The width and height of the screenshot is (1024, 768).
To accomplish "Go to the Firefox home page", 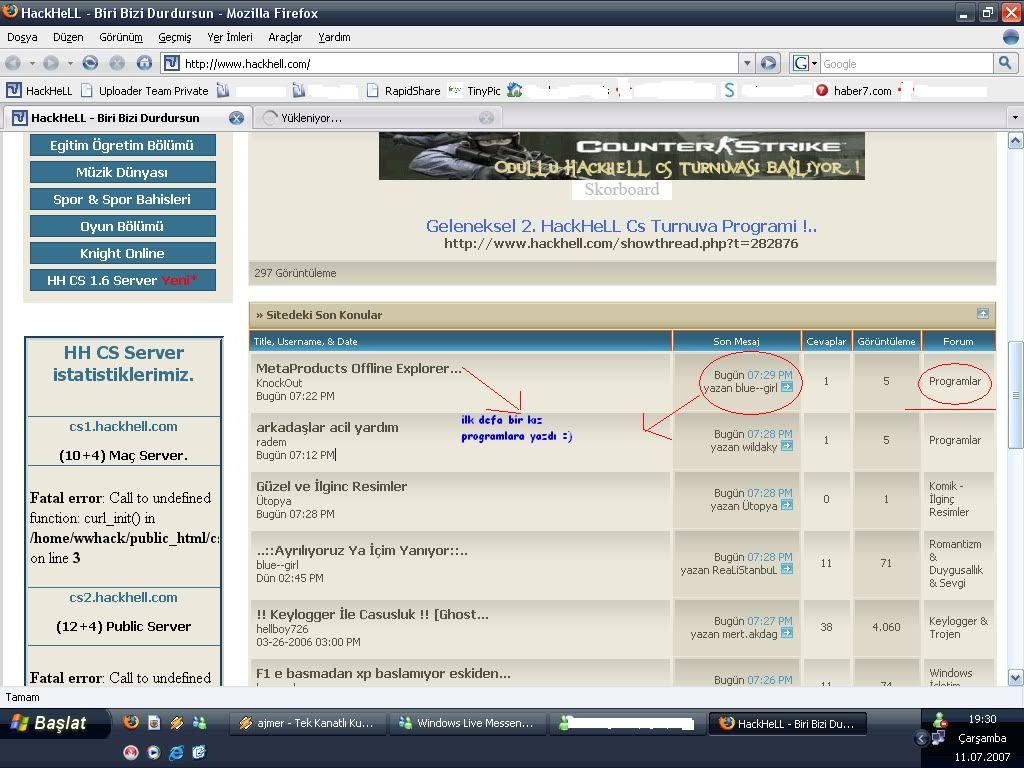I will point(144,63).
